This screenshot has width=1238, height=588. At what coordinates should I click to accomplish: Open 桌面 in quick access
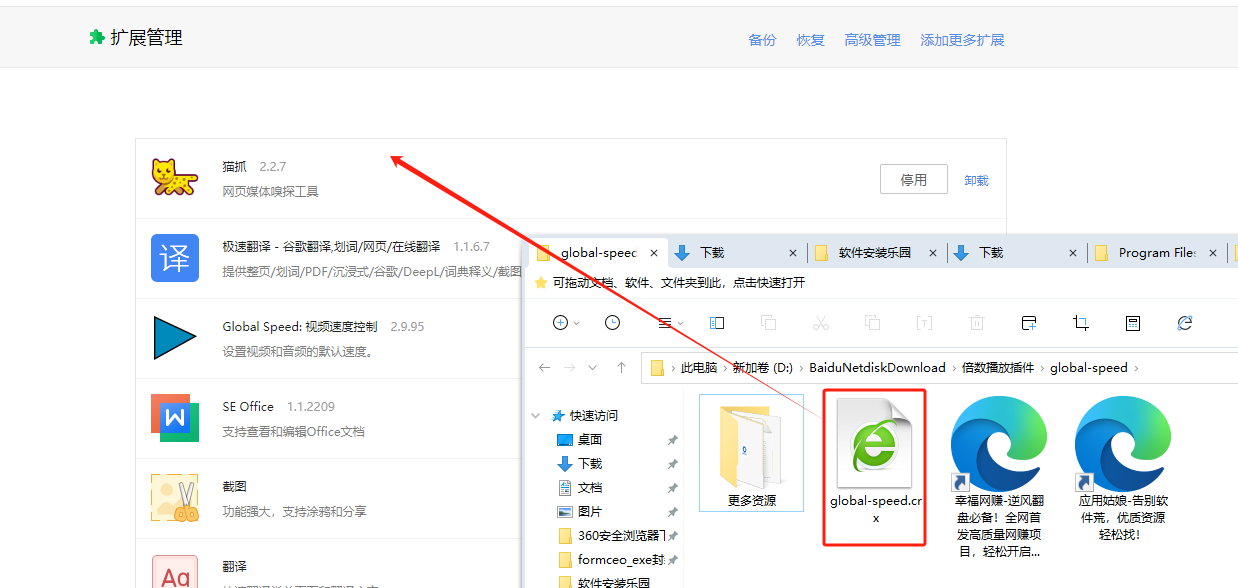click(x=589, y=440)
